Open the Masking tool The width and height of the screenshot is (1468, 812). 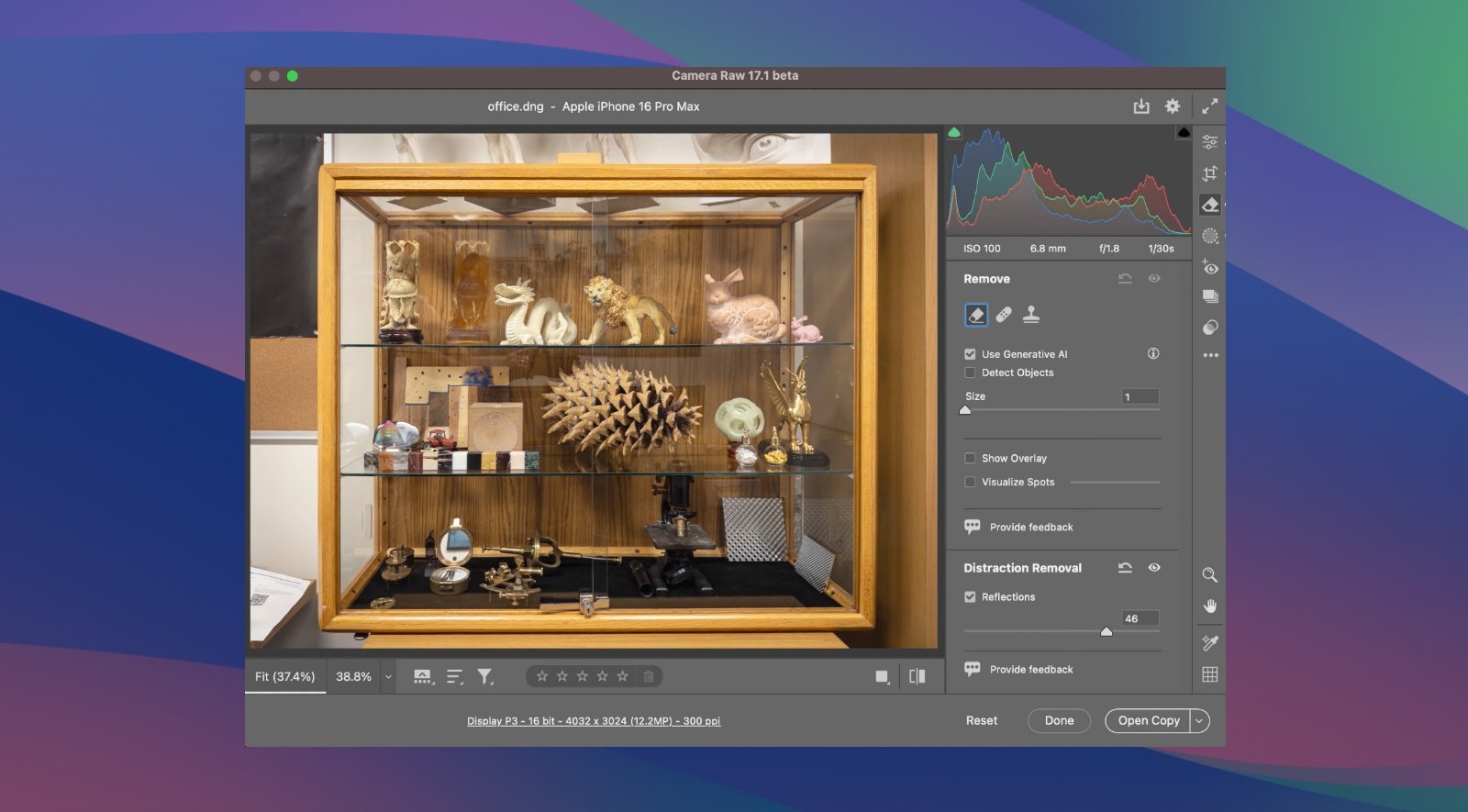click(x=1210, y=236)
